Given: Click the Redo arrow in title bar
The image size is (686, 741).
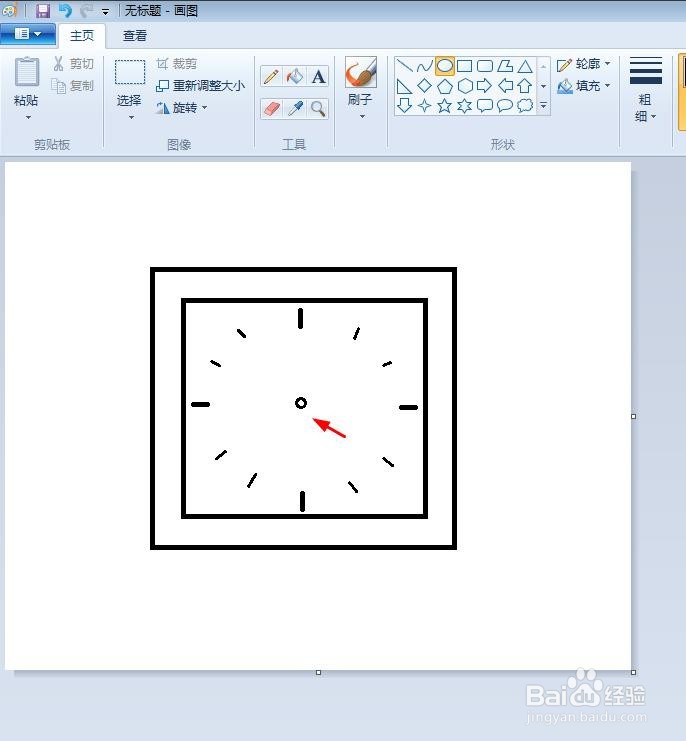Looking at the screenshot, I should [x=86, y=10].
